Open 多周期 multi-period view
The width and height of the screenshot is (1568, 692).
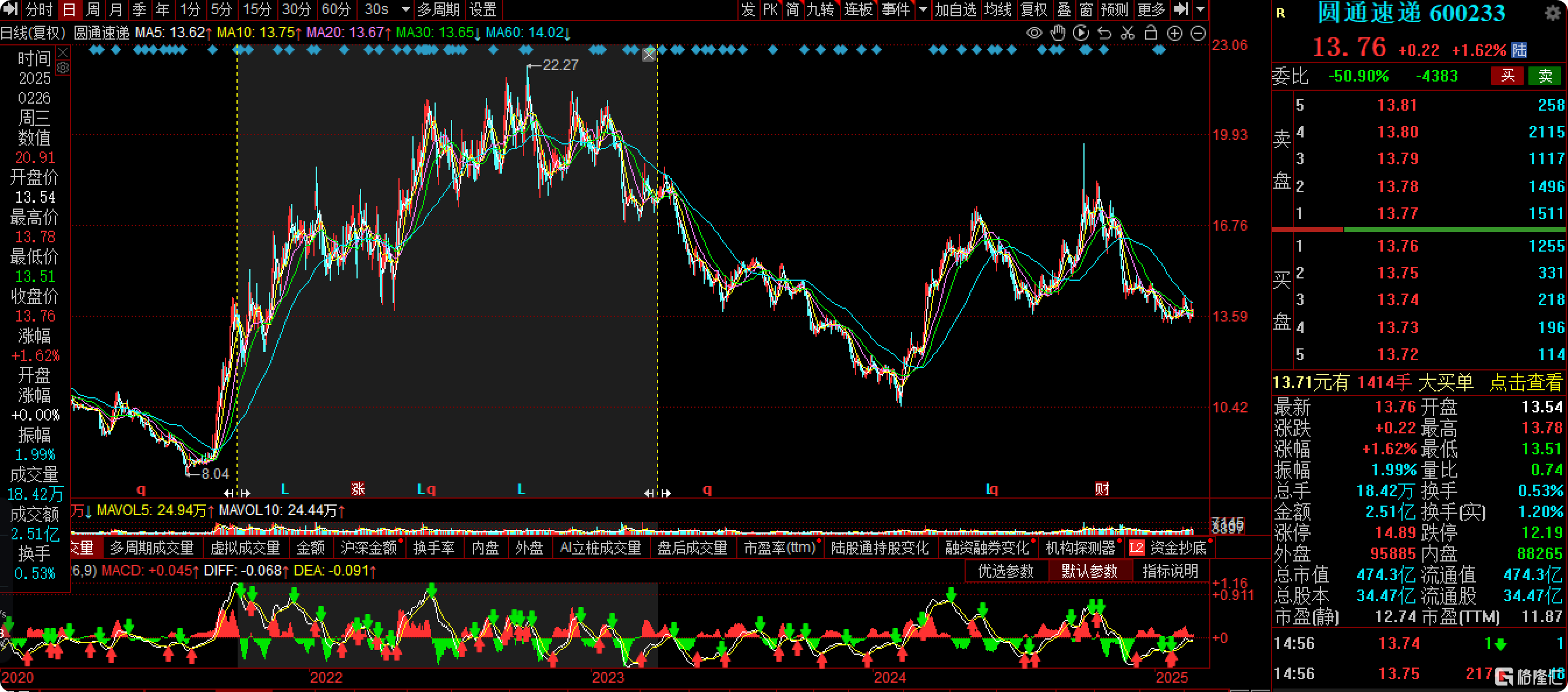438,9
